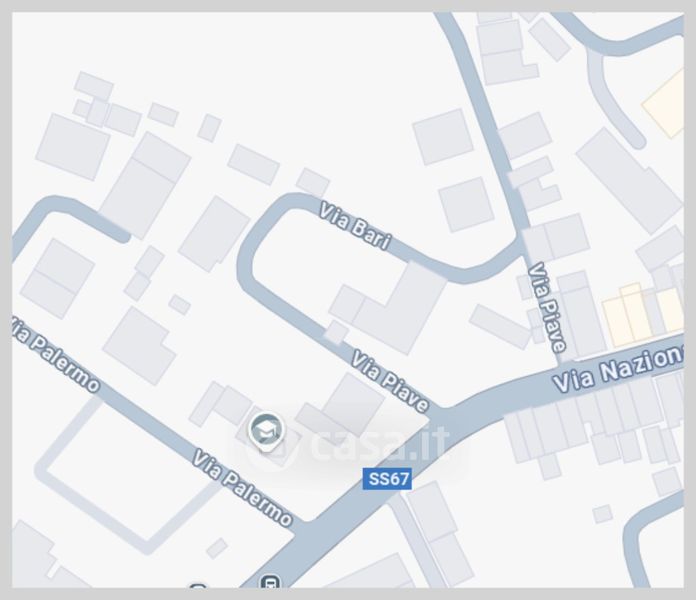
Task: Click the school graduation-cap map marker
Action: (x=266, y=431)
